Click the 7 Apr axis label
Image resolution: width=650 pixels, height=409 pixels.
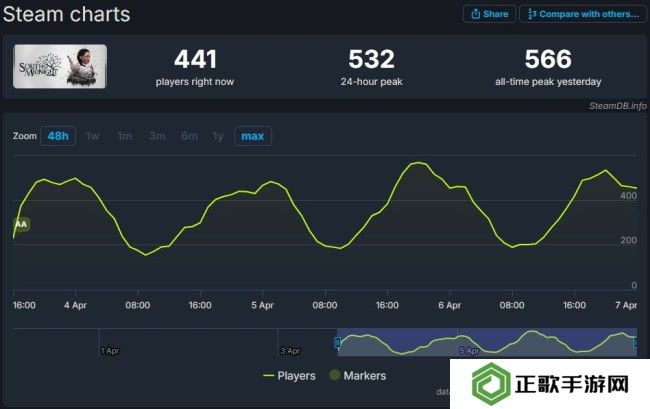click(626, 305)
